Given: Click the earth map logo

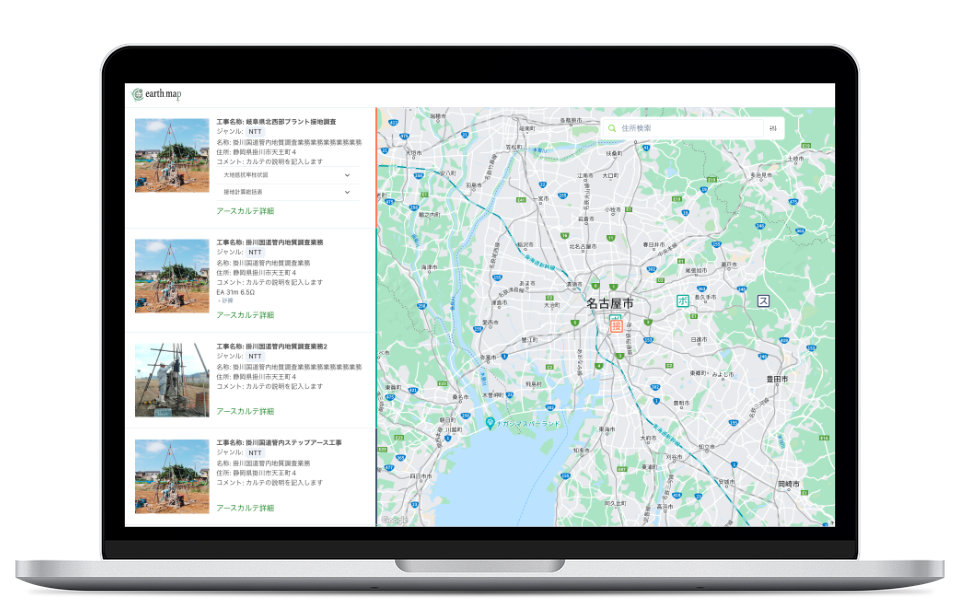Looking at the screenshot, I should [x=155, y=94].
